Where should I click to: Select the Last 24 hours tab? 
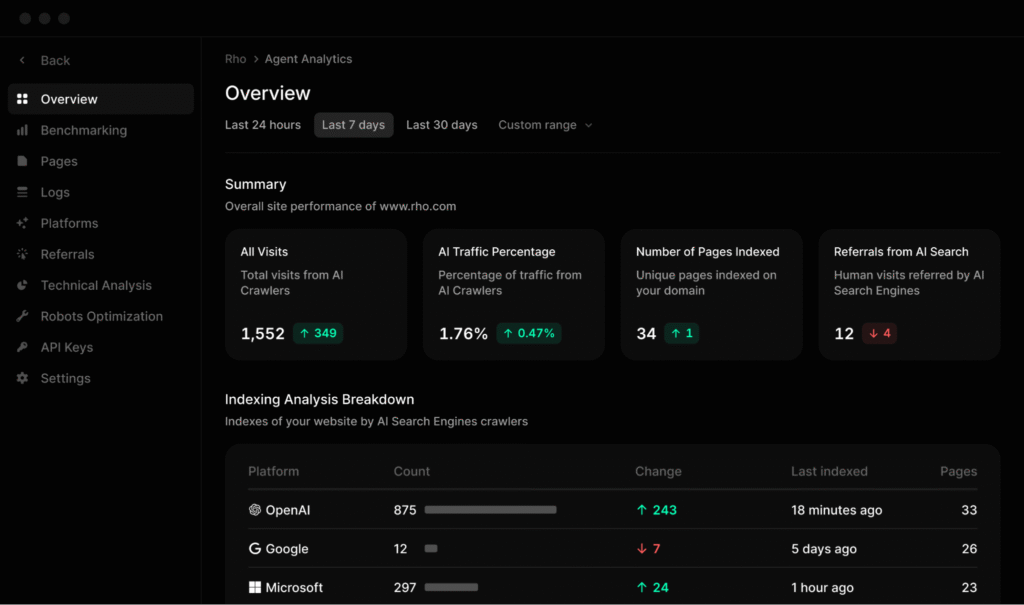coord(263,125)
